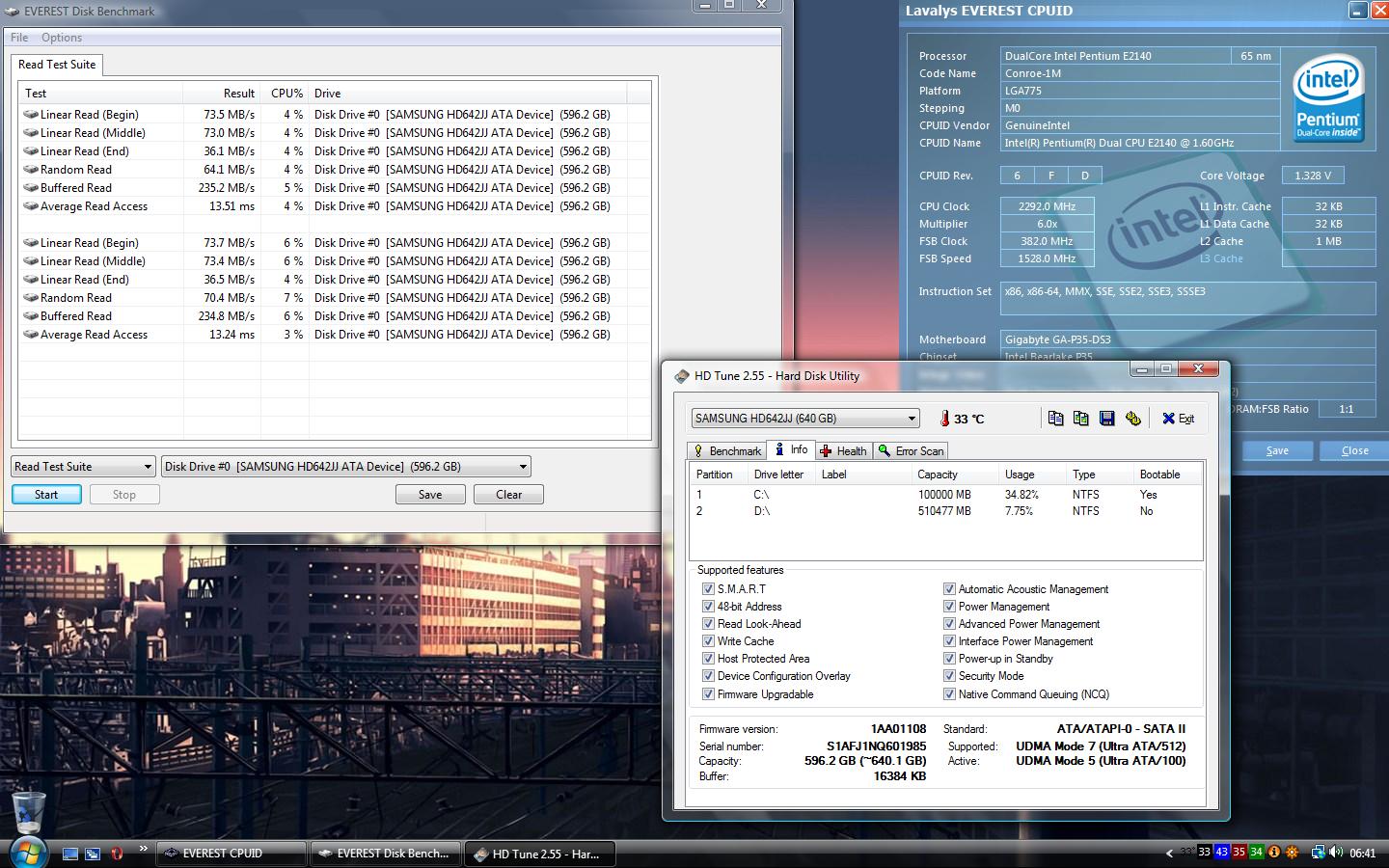
Task: Open the Options menu in EVEREST Disk Benchmark
Action: (62, 38)
